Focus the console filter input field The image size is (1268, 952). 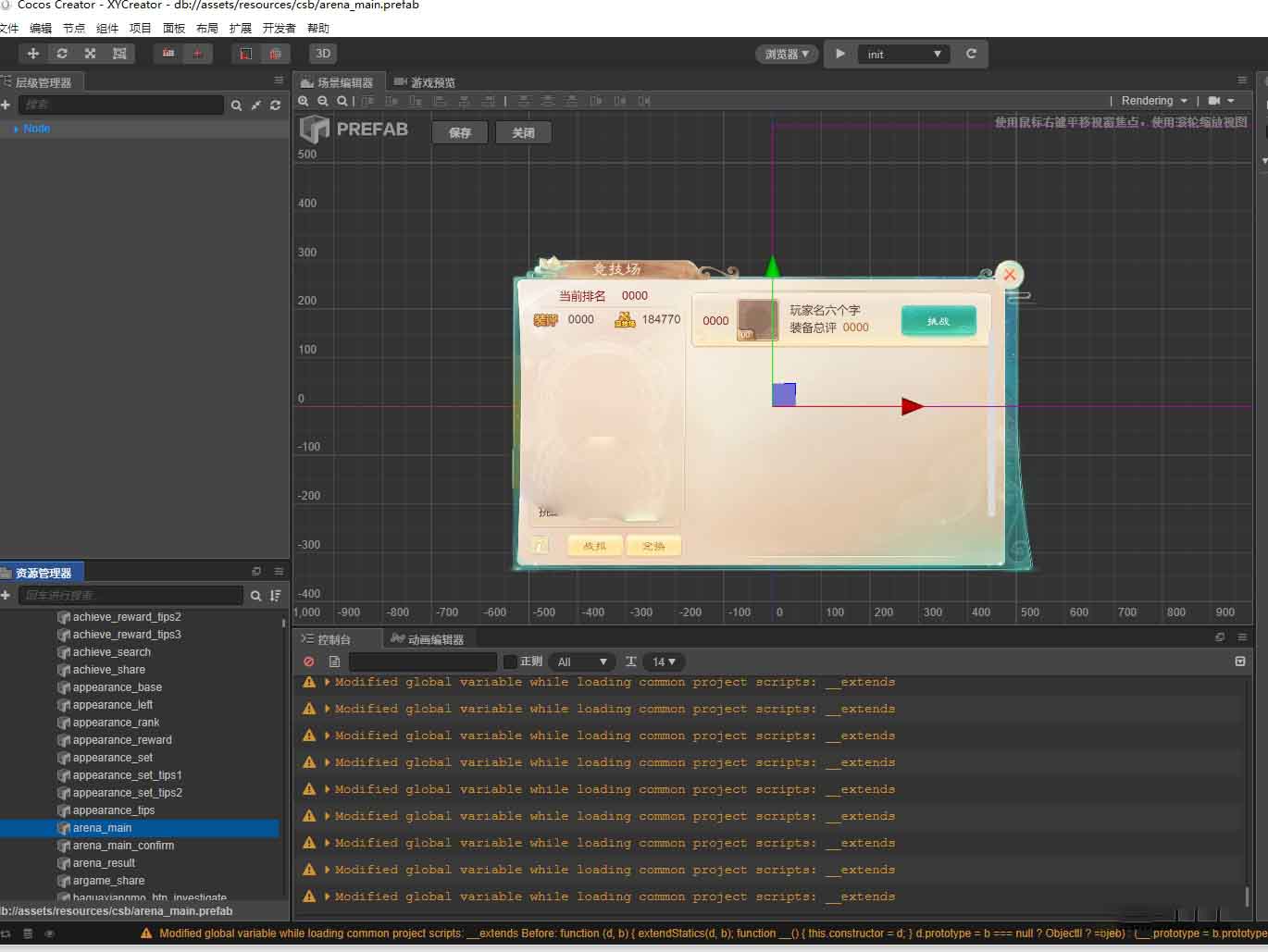tap(423, 661)
